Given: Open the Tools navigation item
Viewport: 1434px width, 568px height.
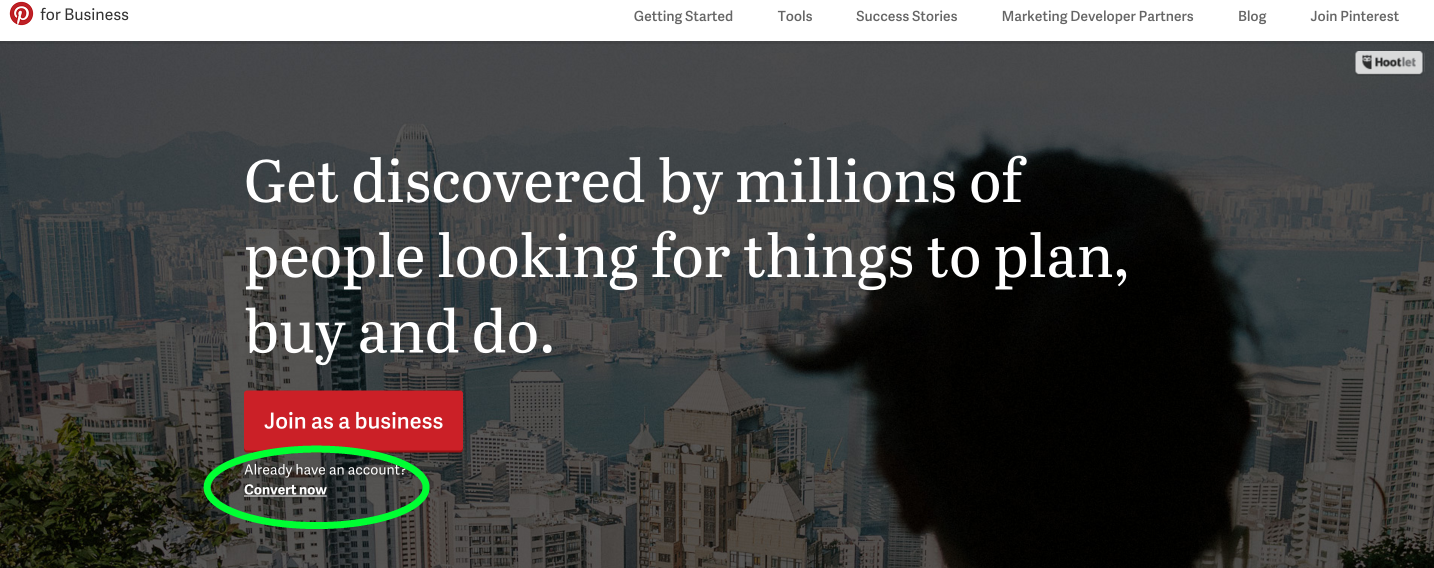Looking at the screenshot, I should click(x=795, y=16).
